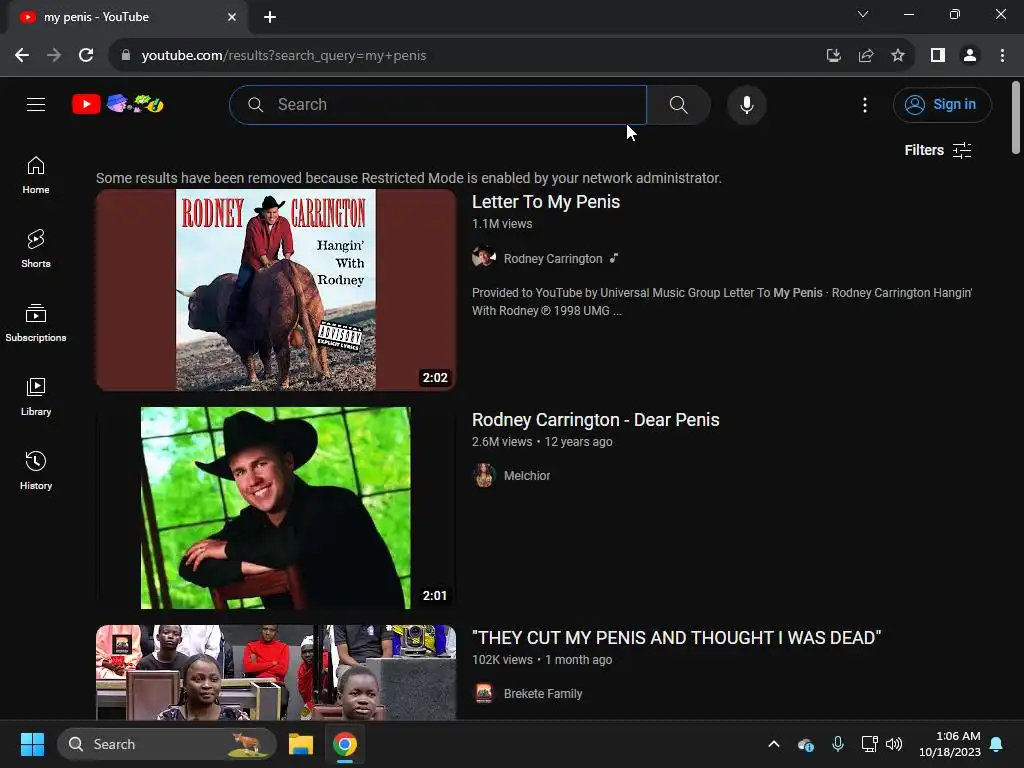
Task: Open the tab search dropdown
Action: click(x=863, y=14)
